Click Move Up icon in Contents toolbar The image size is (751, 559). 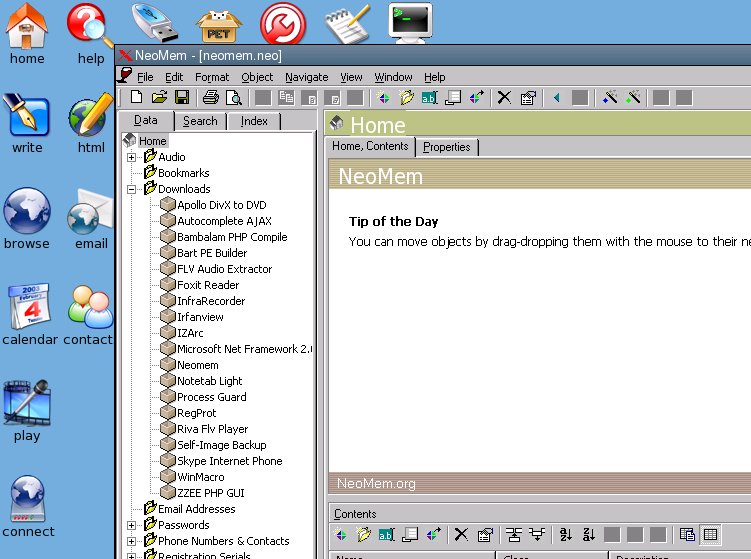[514, 535]
